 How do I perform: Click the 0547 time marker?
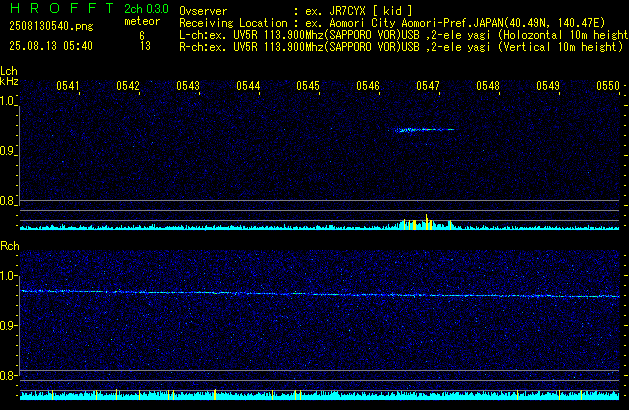(x=428, y=86)
